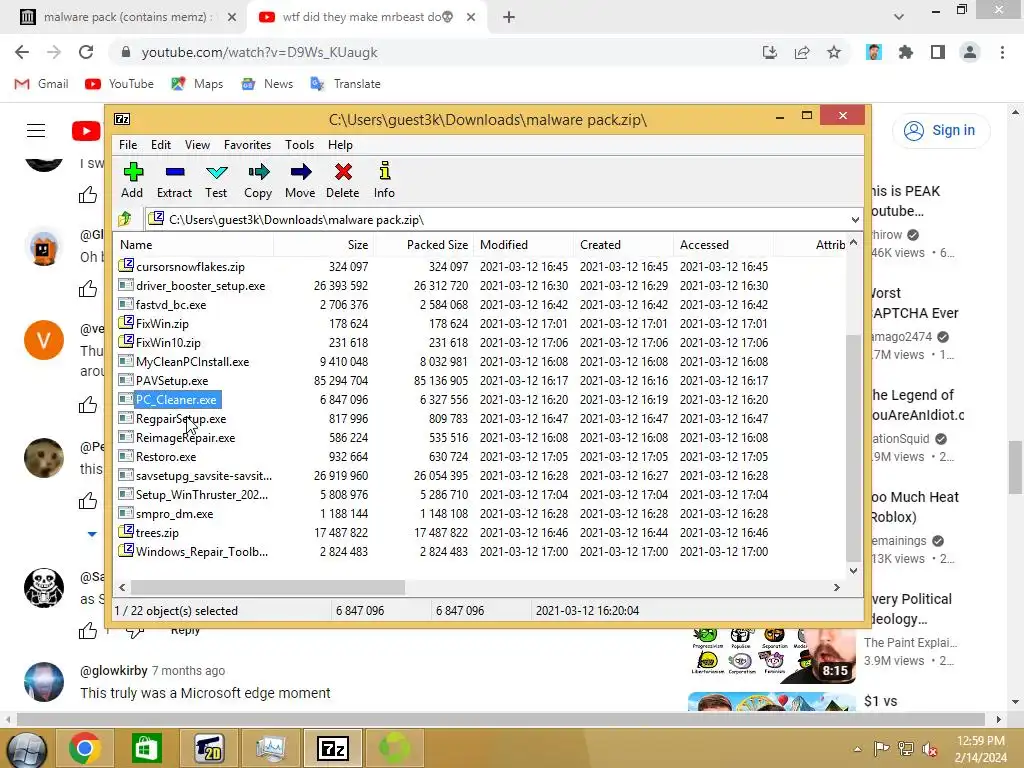The width and height of the screenshot is (1024, 768).
Task: Open the Help menu in 7-Zip
Action: (x=340, y=145)
